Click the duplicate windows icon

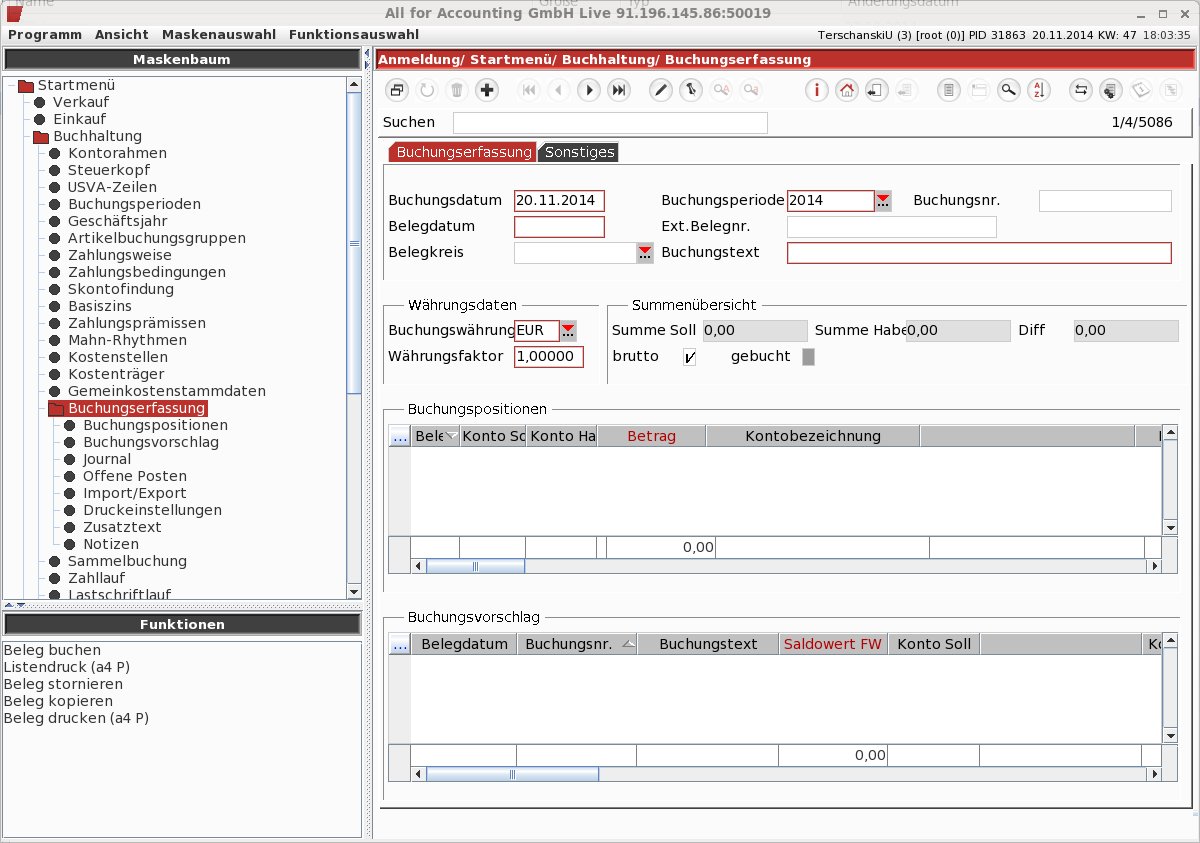pos(397,90)
